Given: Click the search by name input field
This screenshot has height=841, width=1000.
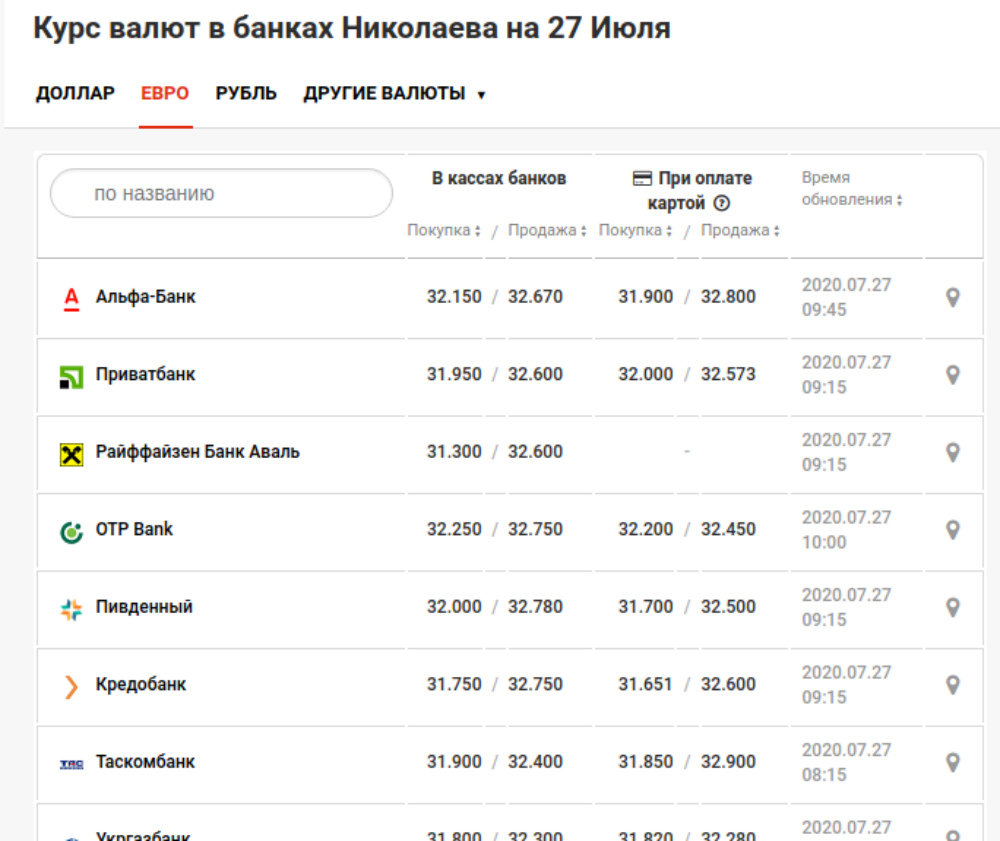Looking at the screenshot, I should click(x=221, y=193).
